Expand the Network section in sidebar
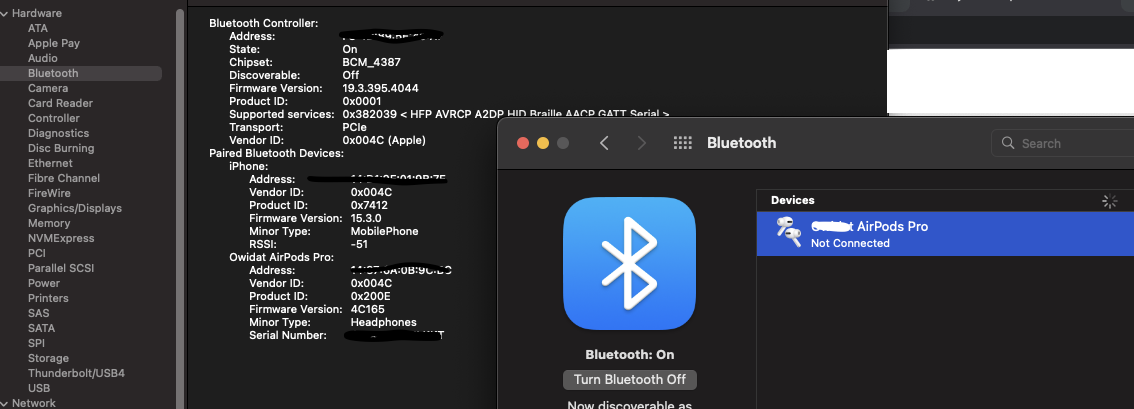 tap(4, 403)
